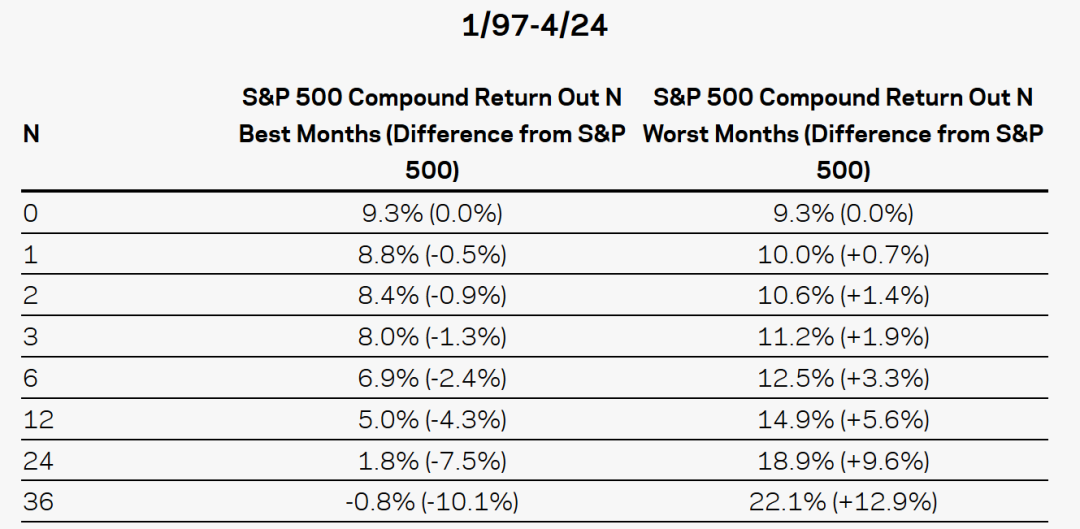Click the 10.6% (+1.4%) cell
The image size is (1080, 529).
point(843,296)
